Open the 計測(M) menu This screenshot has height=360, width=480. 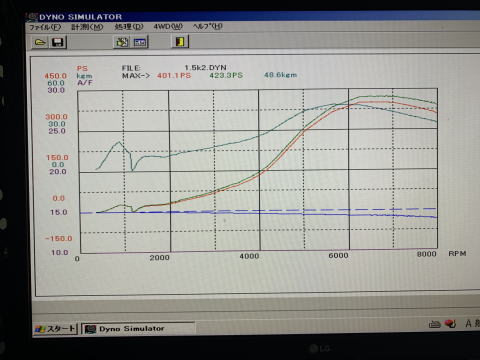click(87, 27)
